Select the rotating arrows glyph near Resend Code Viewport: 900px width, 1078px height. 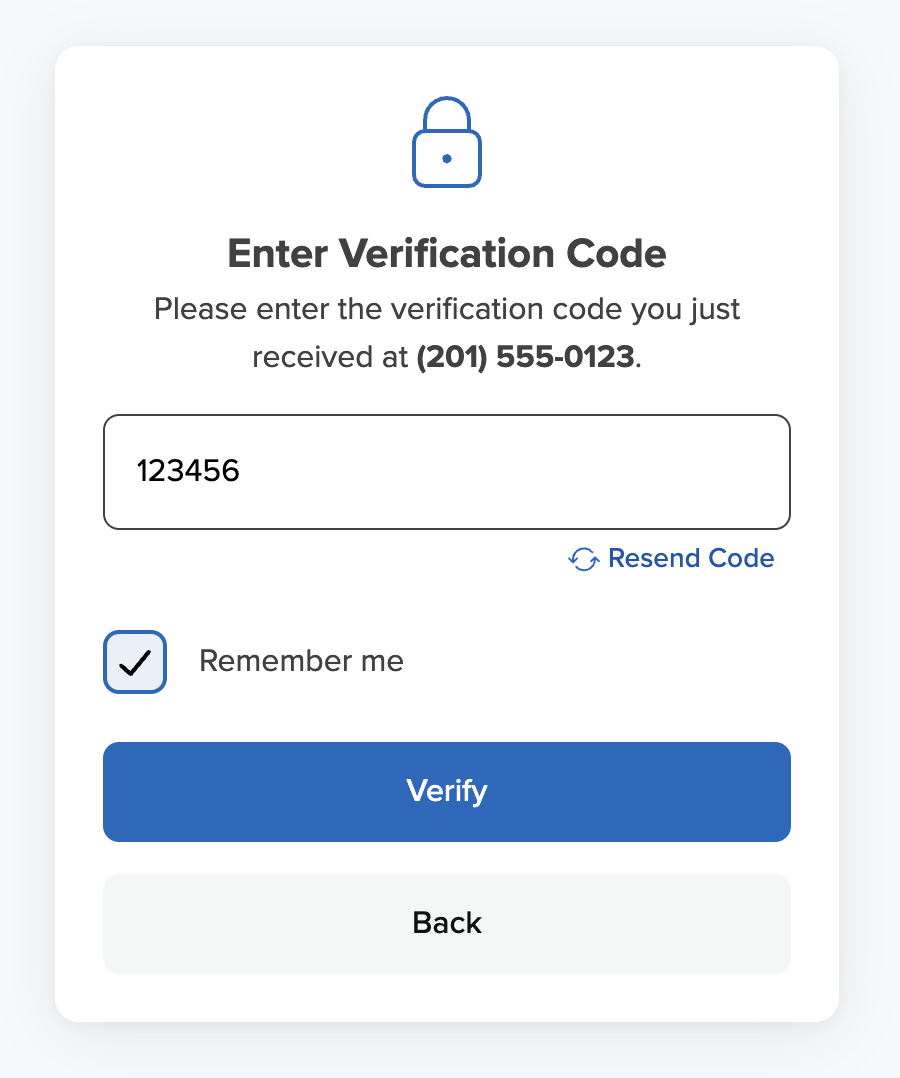[583, 558]
